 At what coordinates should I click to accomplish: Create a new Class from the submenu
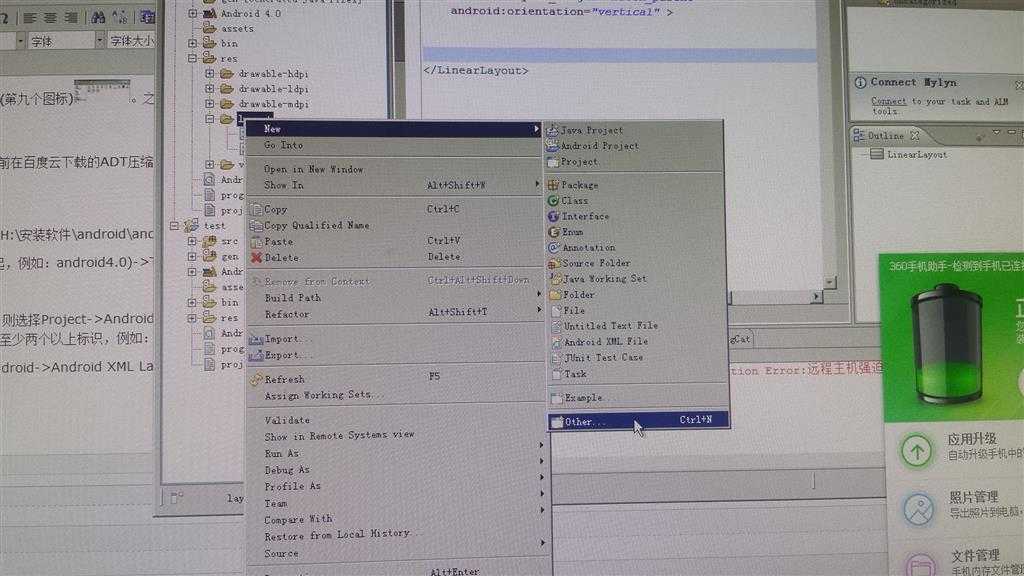pyautogui.click(x=635, y=200)
